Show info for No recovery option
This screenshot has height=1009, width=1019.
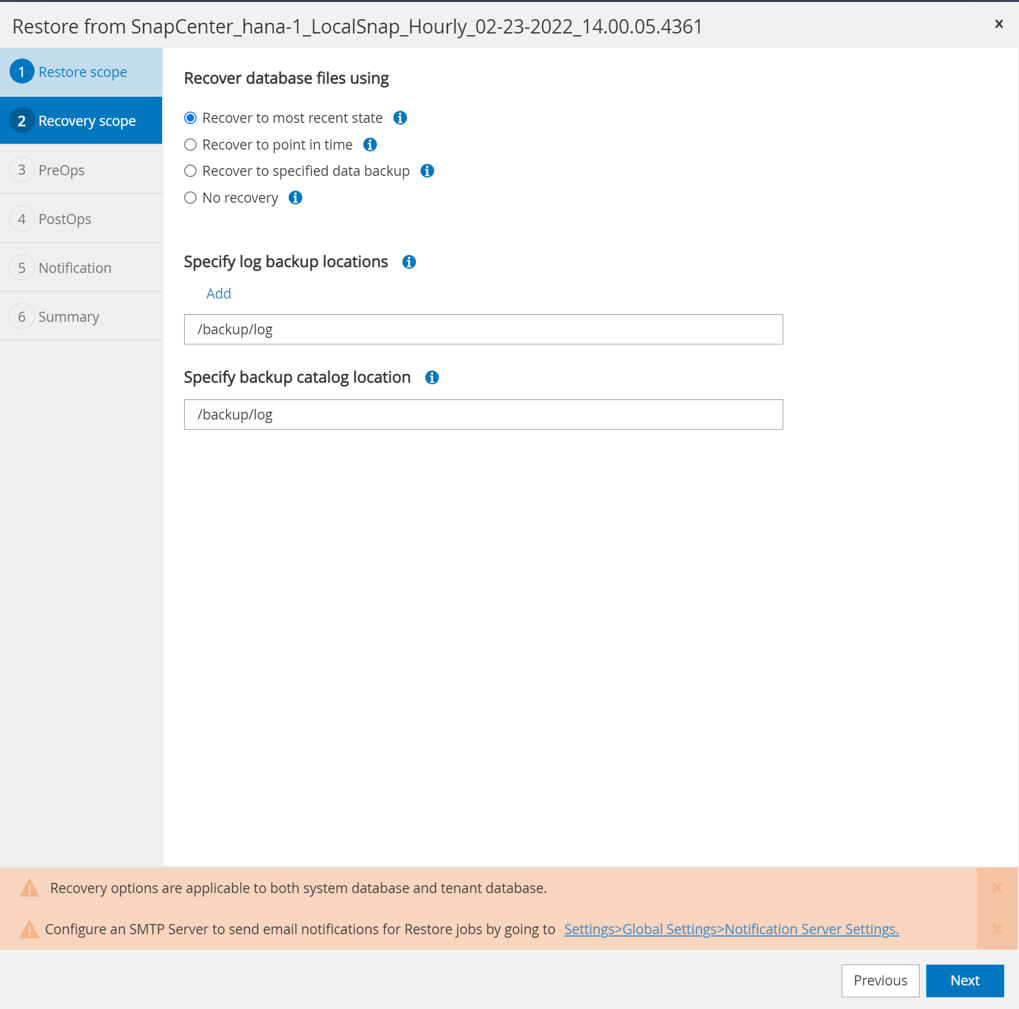click(295, 198)
